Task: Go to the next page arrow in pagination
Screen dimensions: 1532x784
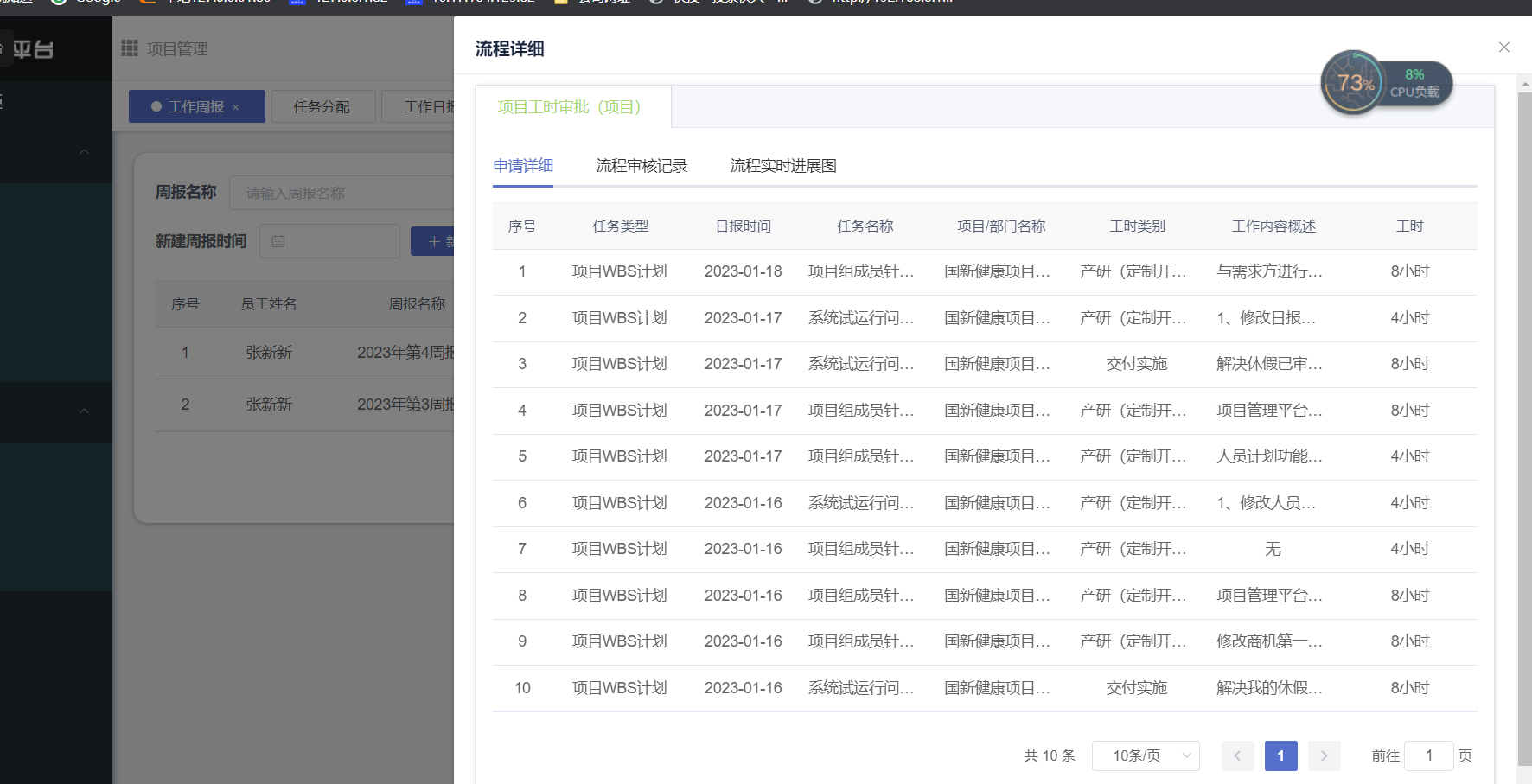Action: coord(1324,755)
